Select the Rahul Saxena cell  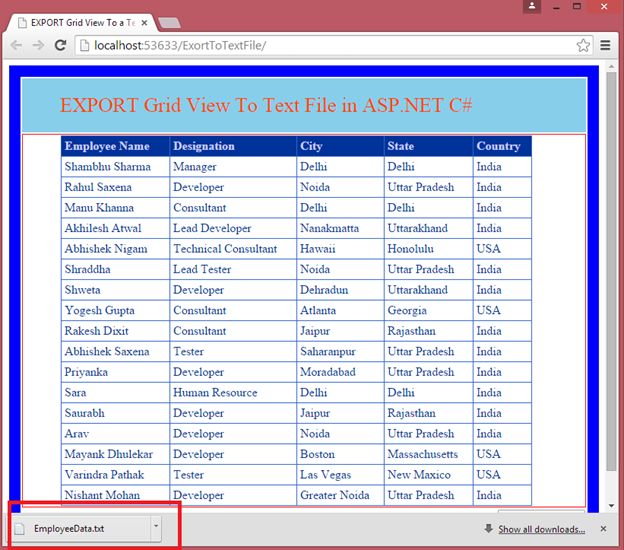pos(115,187)
